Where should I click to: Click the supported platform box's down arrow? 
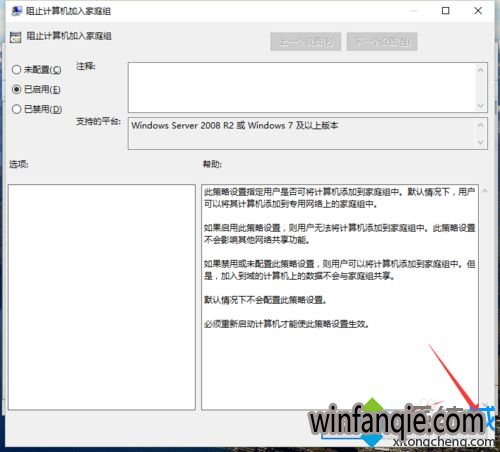click(x=480, y=142)
